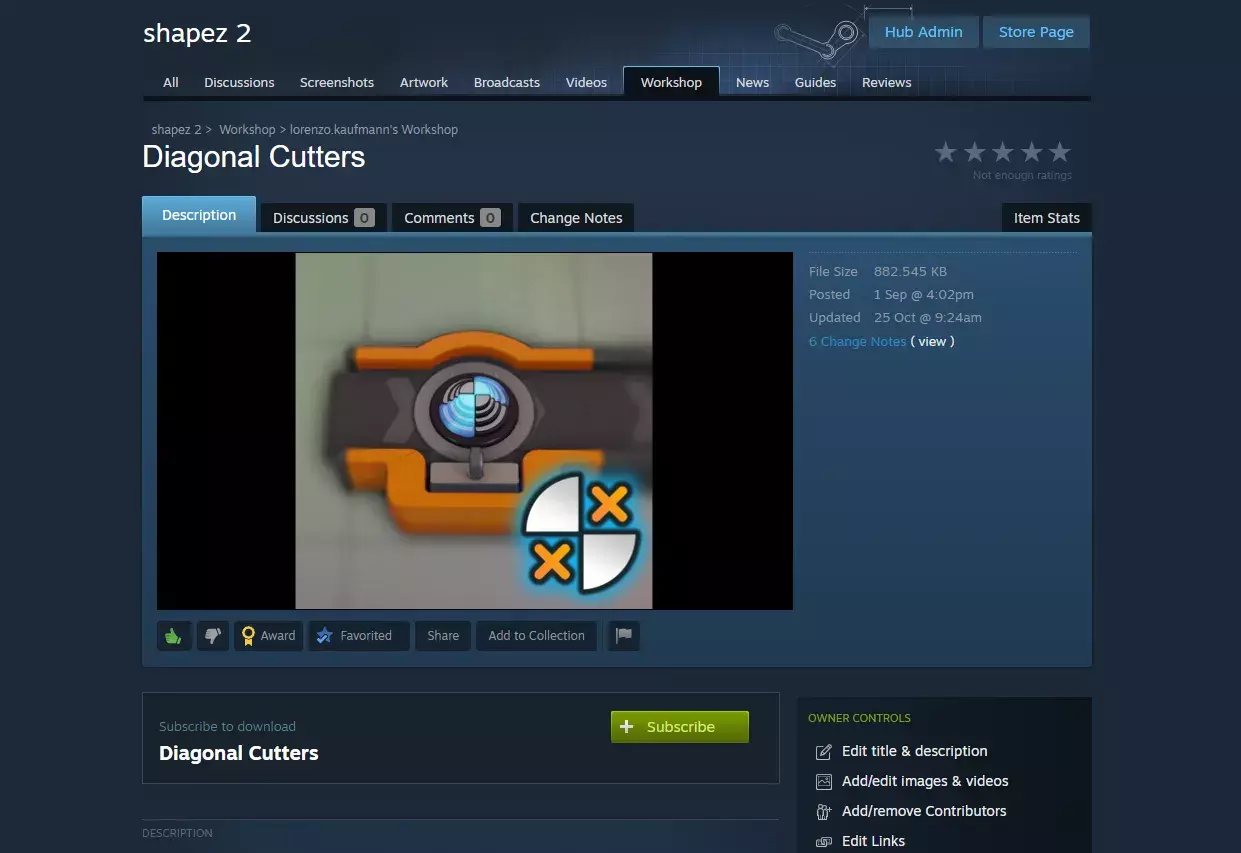
Task: Open item Discussions tab with 0 count
Action: [323, 218]
